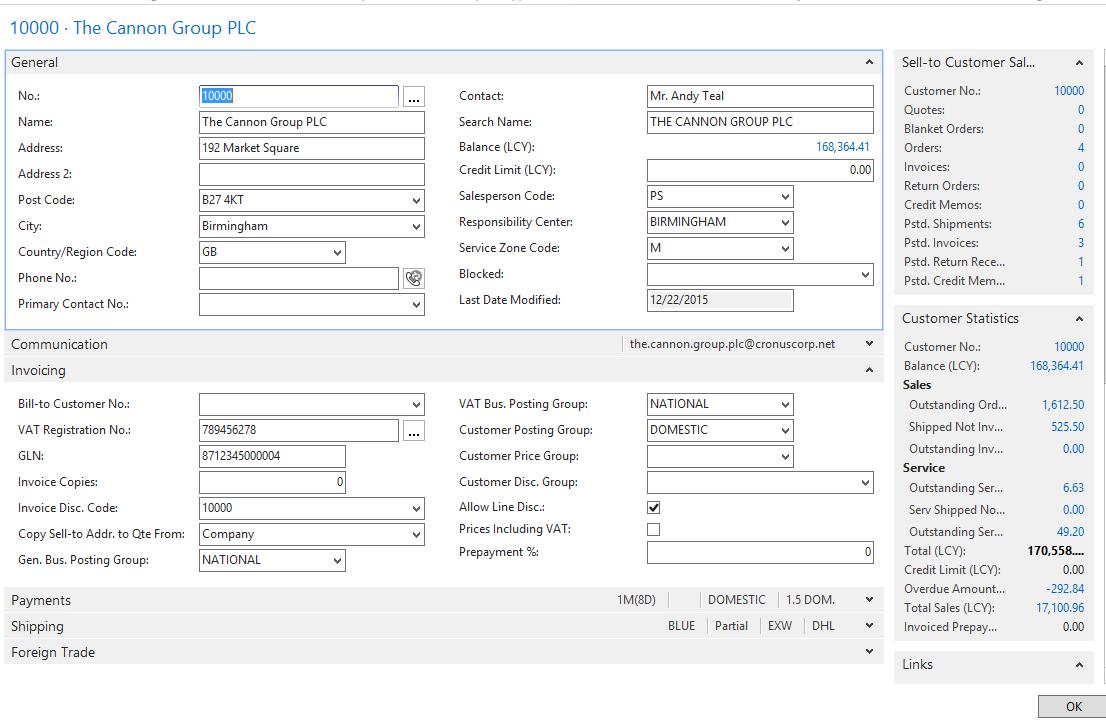This screenshot has width=1106, height=725.
Task: Enable the Prices Including VAT checkbox
Action: [x=654, y=529]
